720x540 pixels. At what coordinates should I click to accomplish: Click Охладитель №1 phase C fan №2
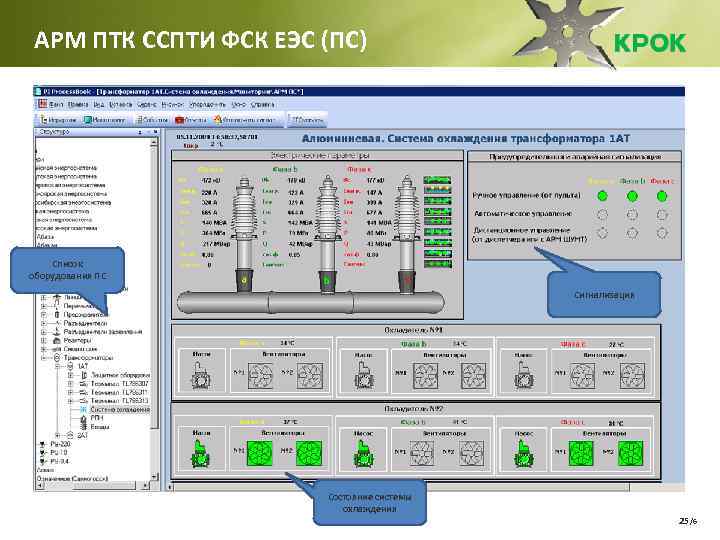coord(632,376)
